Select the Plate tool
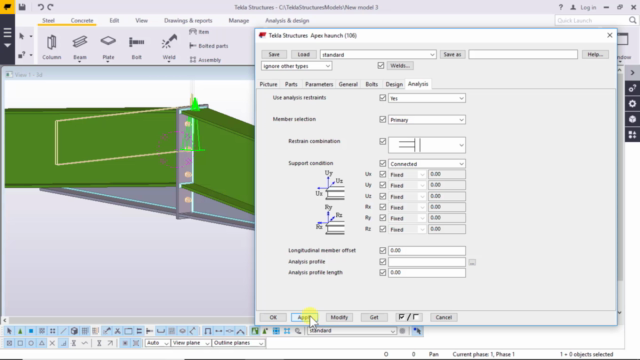This screenshot has width=640, height=360. tap(108, 47)
